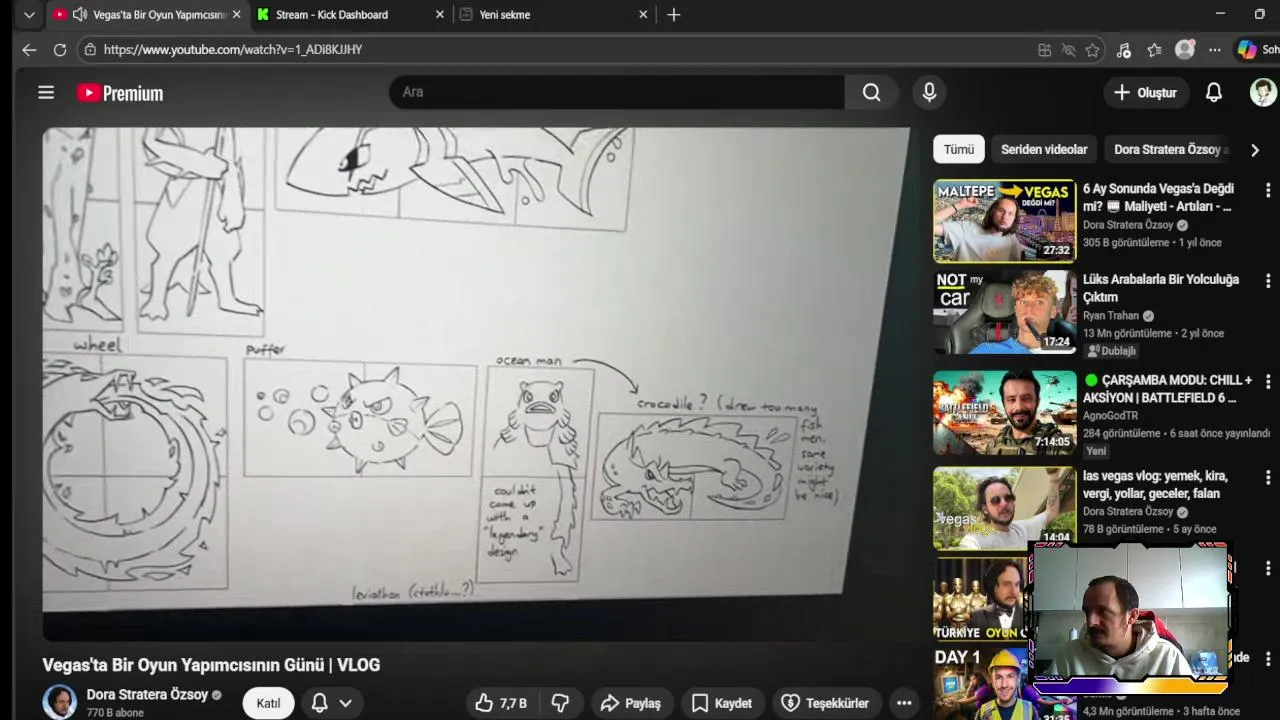The width and height of the screenshot is (1280, 720).
Task: Click the video player showing sketches
Action: (476, 384)
